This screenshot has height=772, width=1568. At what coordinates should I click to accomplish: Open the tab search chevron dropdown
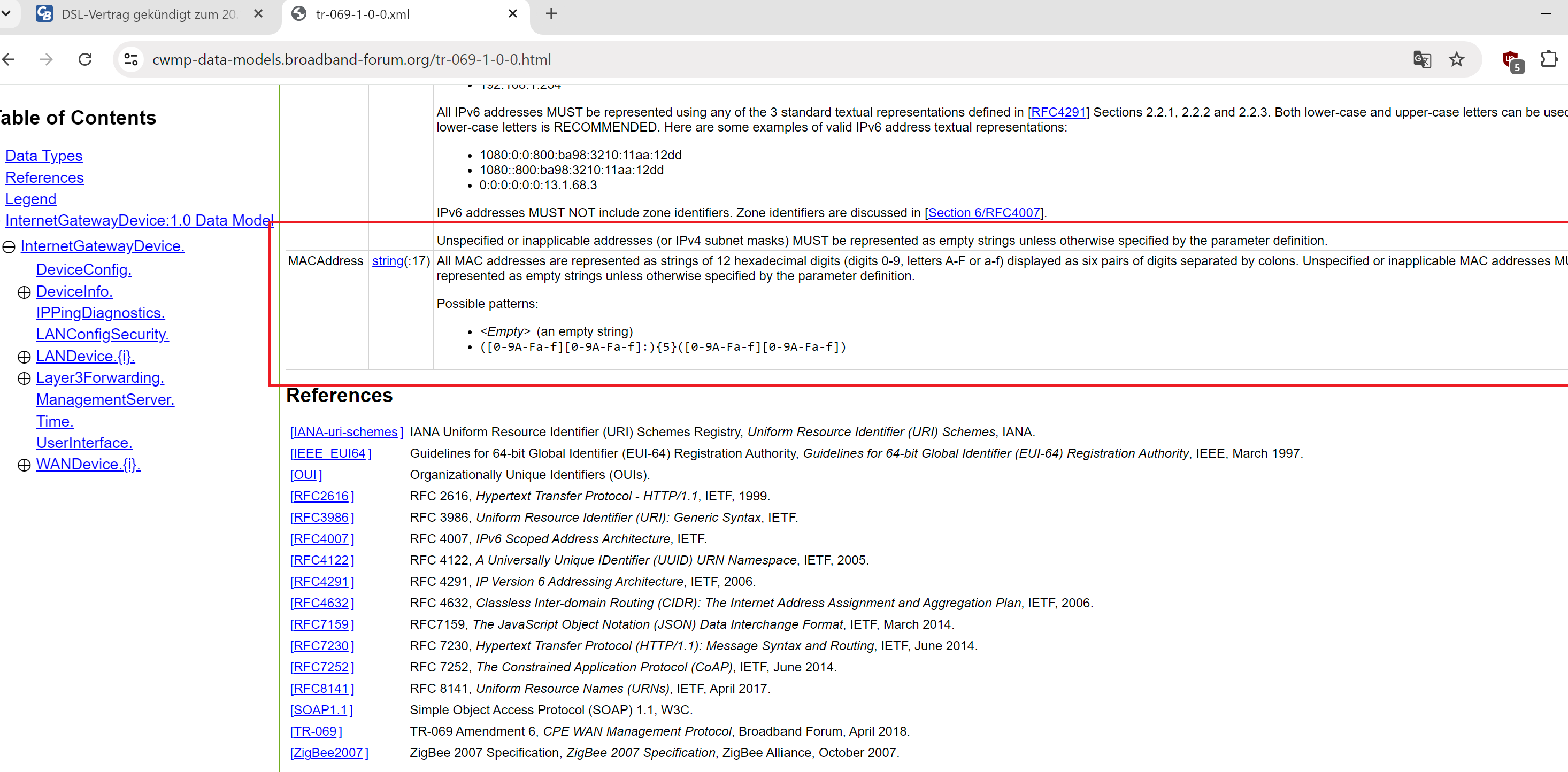click(x=6, y=13)
